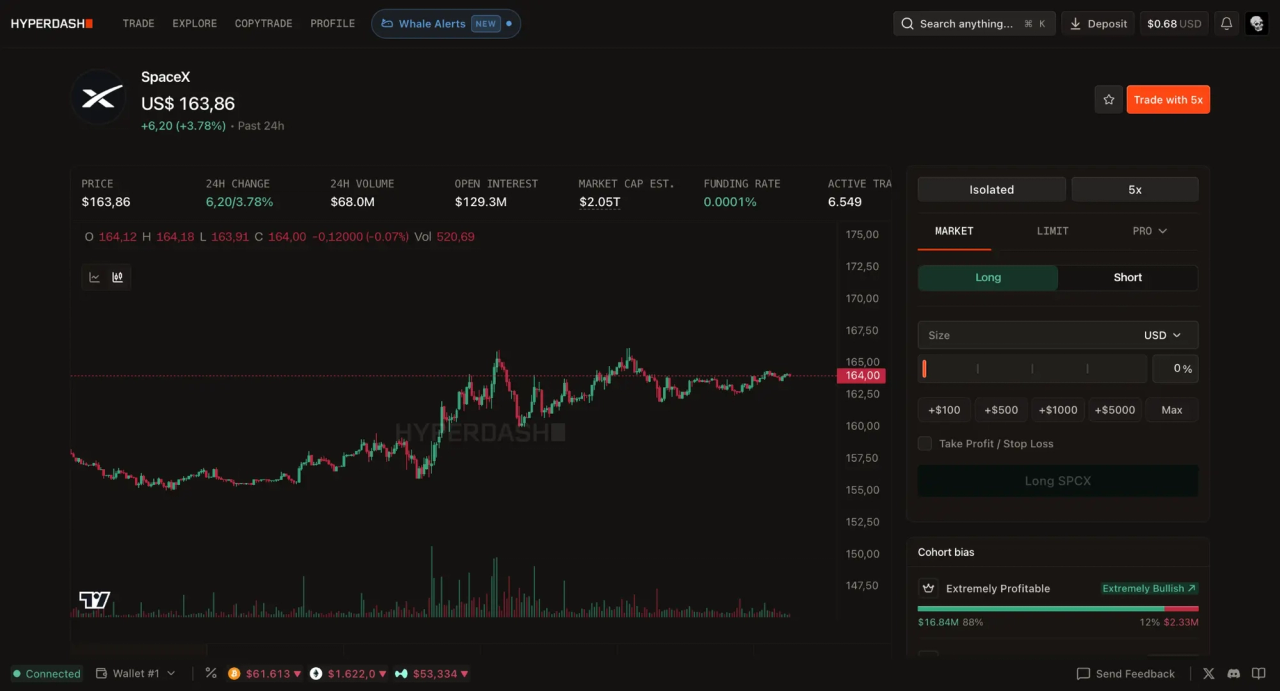Click Trade with 5x button
This screenshot has width=1280, height=691.
click(1168, 99)
